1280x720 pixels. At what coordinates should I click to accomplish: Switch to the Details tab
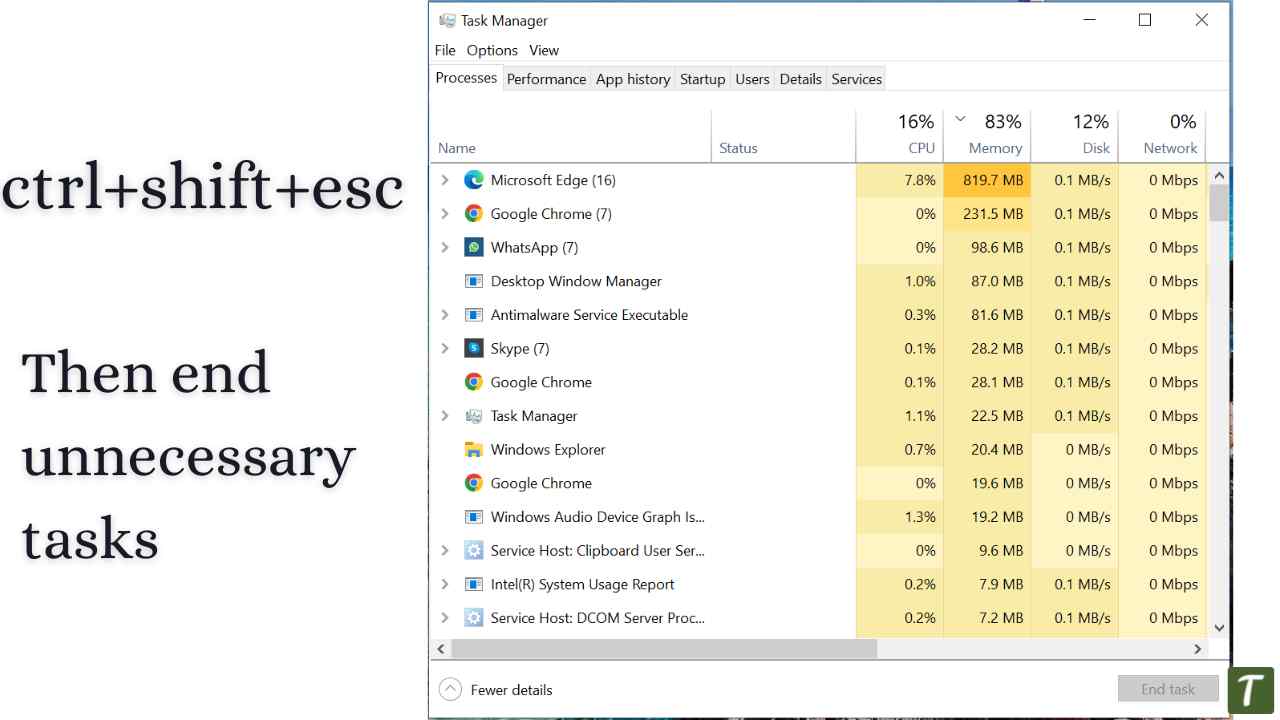800,79
